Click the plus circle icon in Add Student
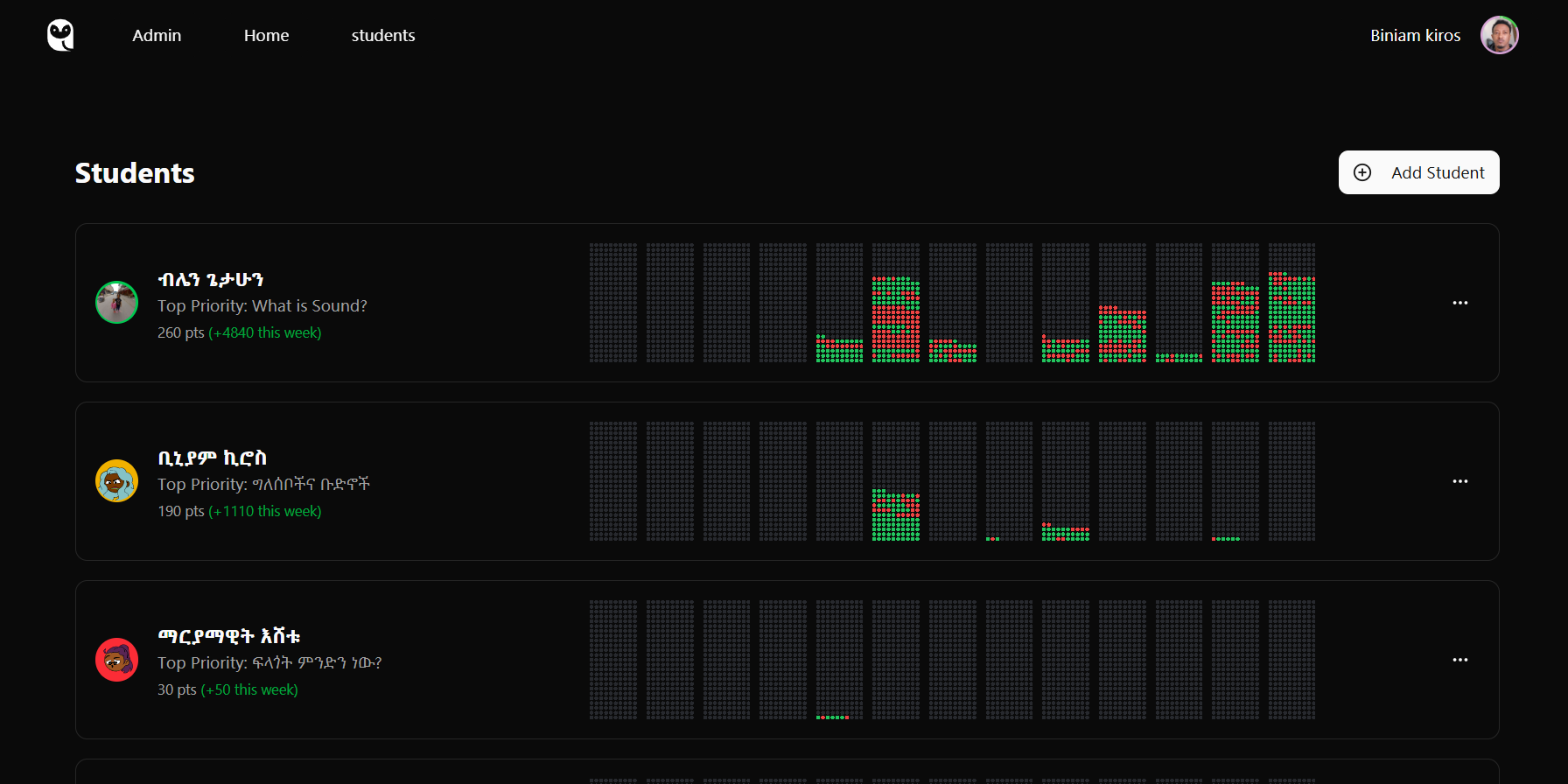Viewport: 1568px width, 784px height. pyautogui.click(x=1362, y=172)
